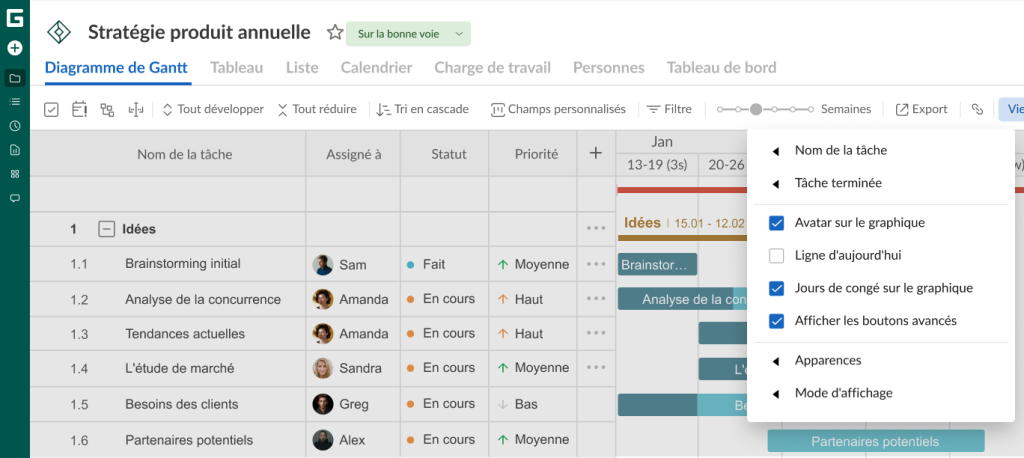Click the copy link icon in toolbar

click(x=977, y=109)
